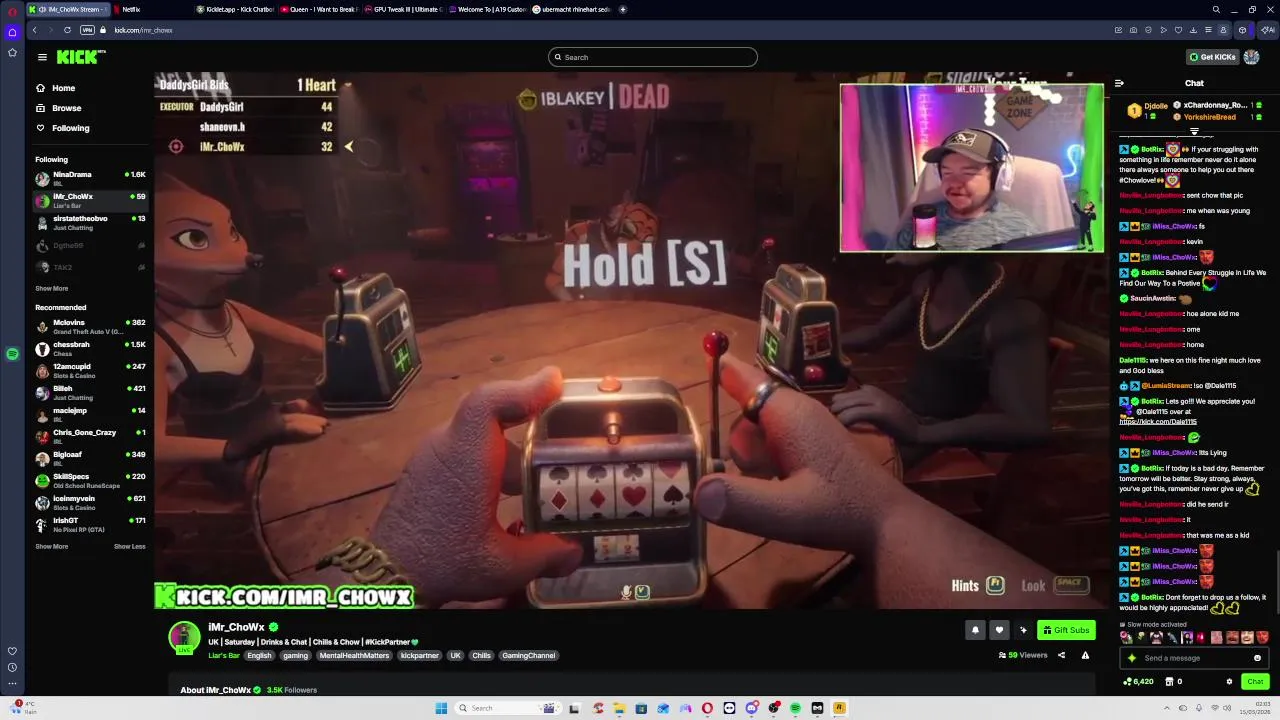Toggle stream notifications bell
Viewport: 1280px width, 720px height.
click(975, 630)
